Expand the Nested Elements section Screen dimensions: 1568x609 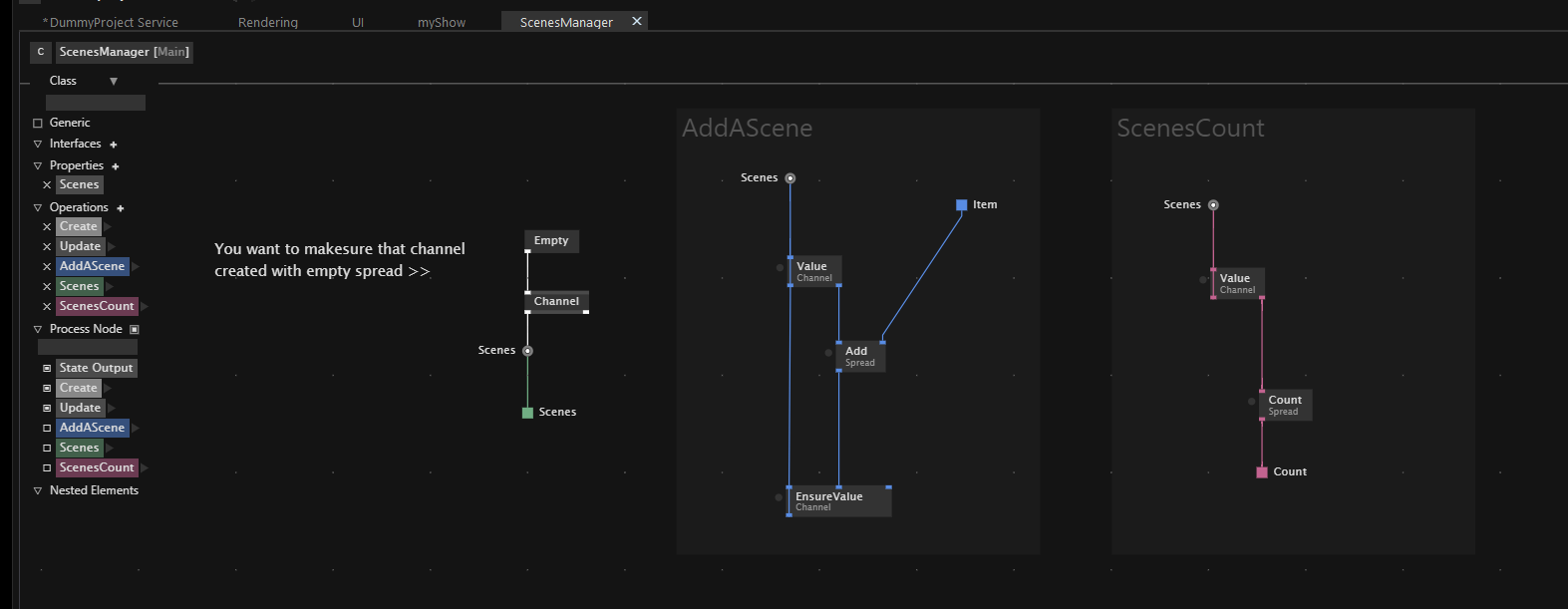tap(38, 491)
